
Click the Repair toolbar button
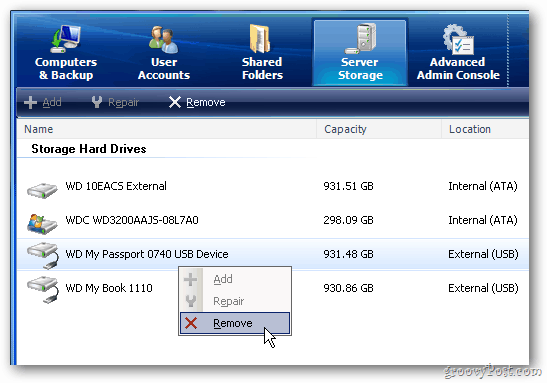pyautogui.click(x=115, y=102)
